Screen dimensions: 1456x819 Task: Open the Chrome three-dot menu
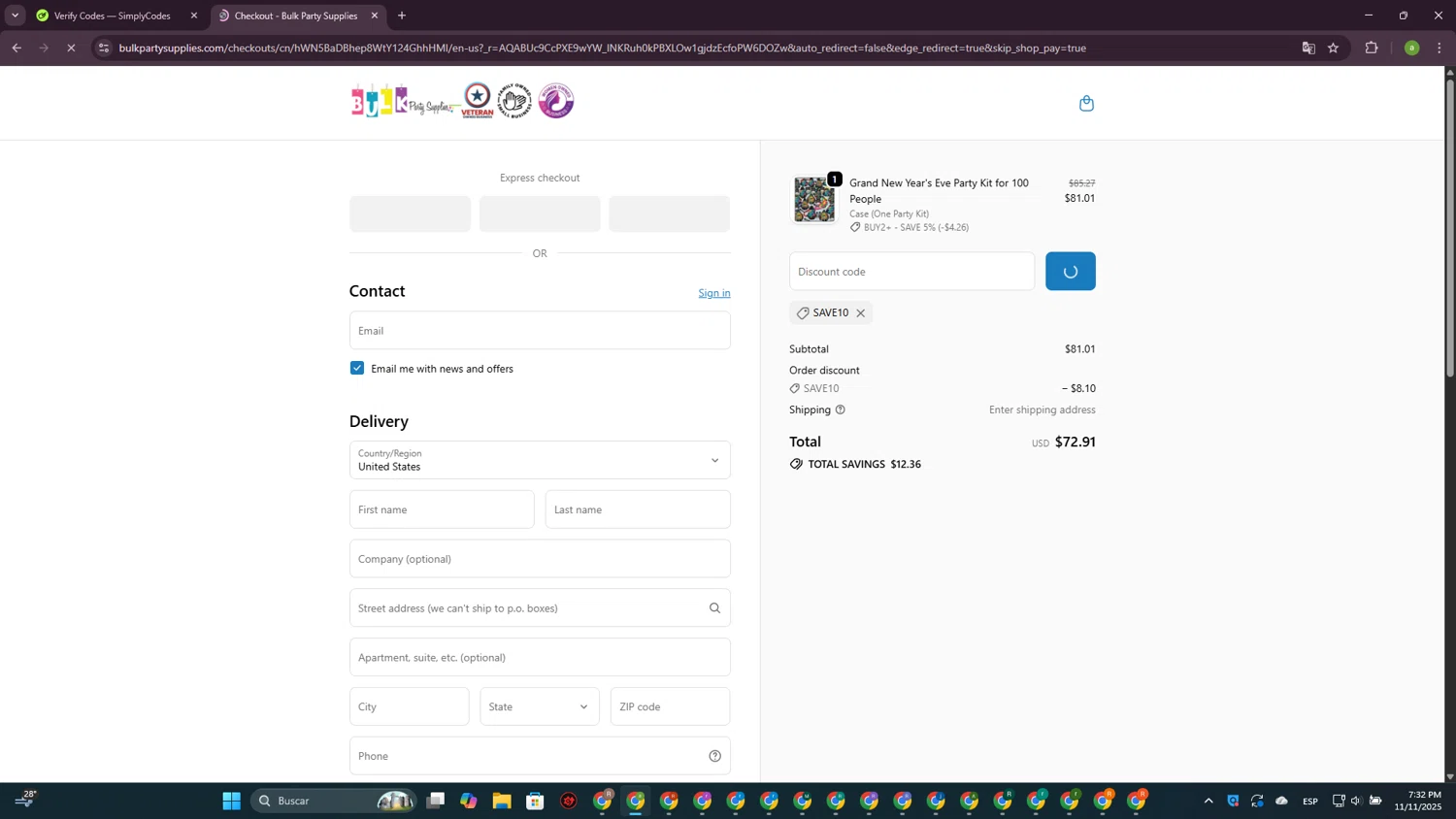tap(1439, 48)
